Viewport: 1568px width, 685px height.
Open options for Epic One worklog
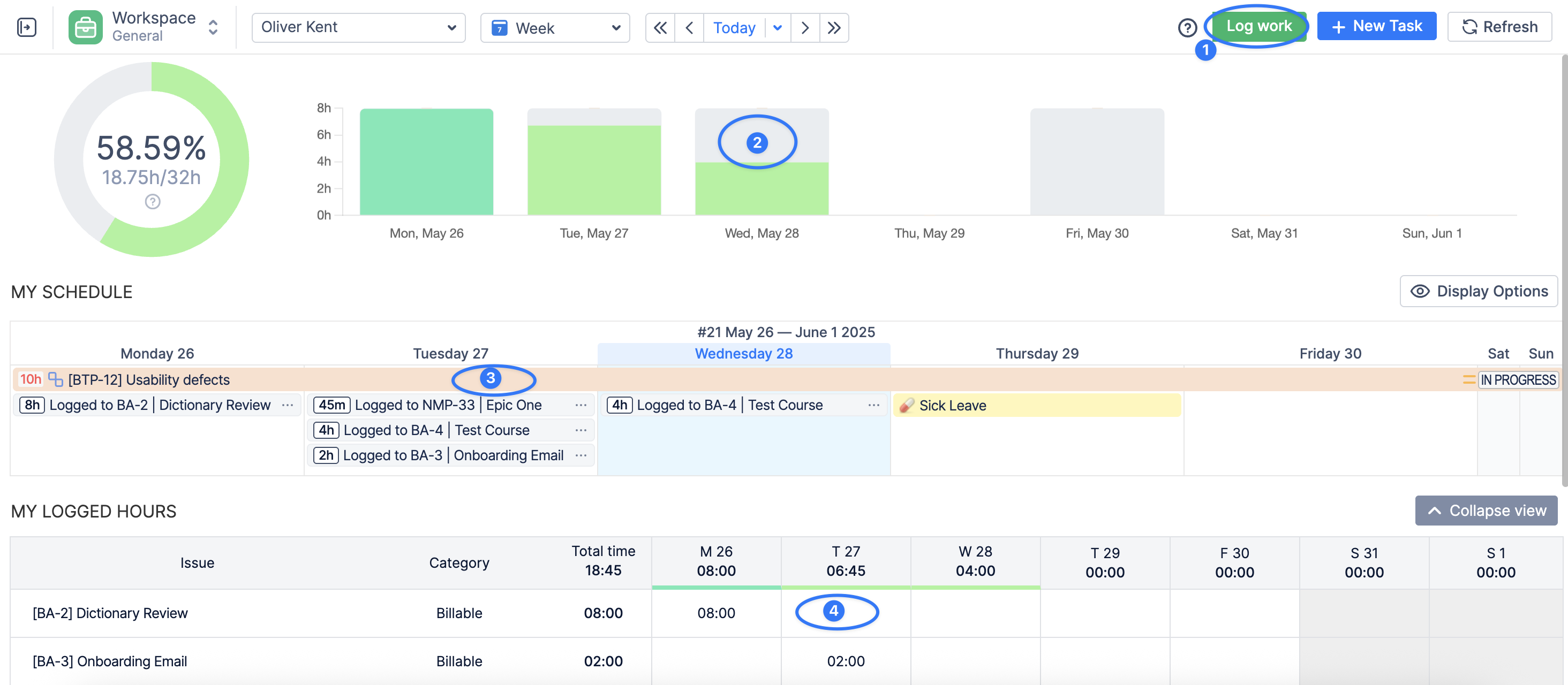581,405
